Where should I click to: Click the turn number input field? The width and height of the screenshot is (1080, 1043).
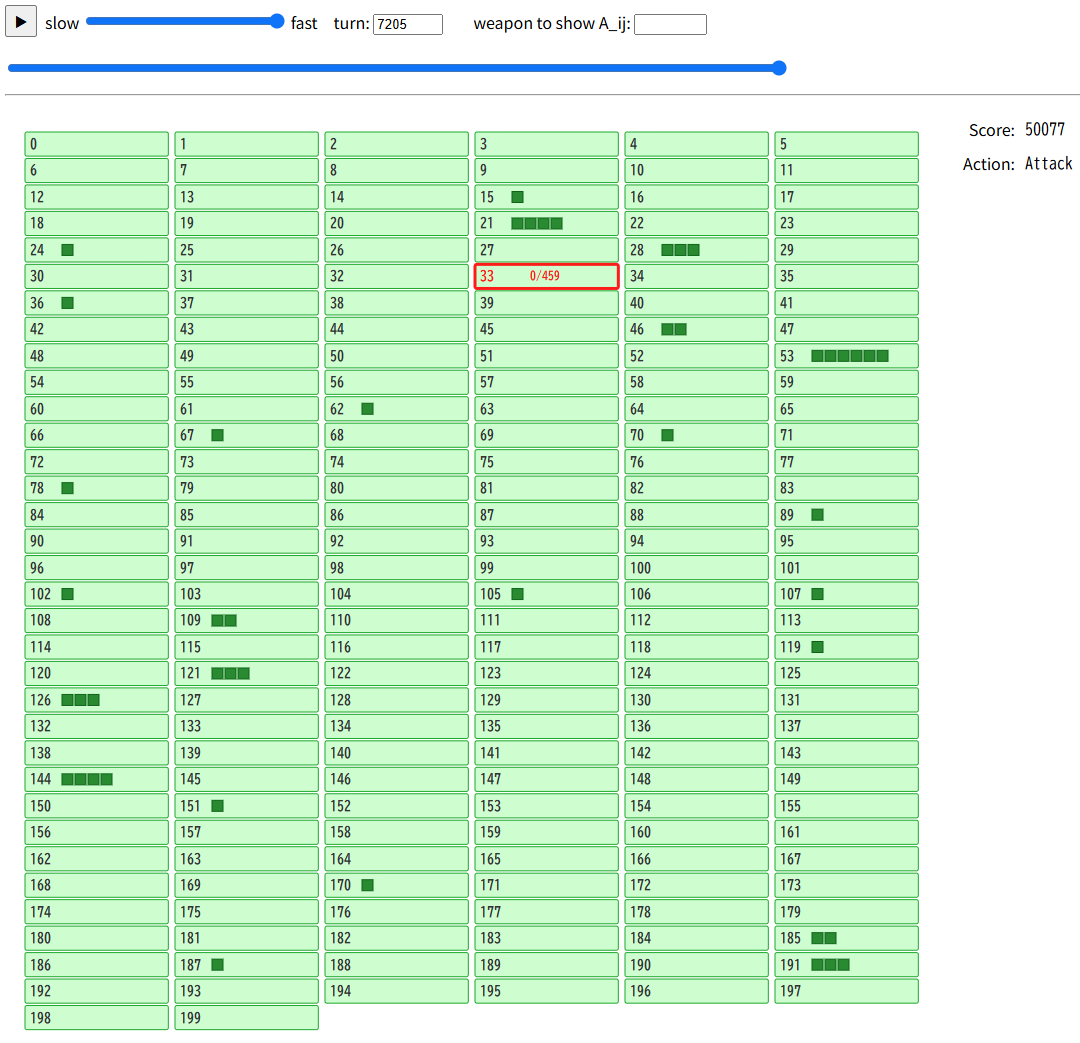408,24
